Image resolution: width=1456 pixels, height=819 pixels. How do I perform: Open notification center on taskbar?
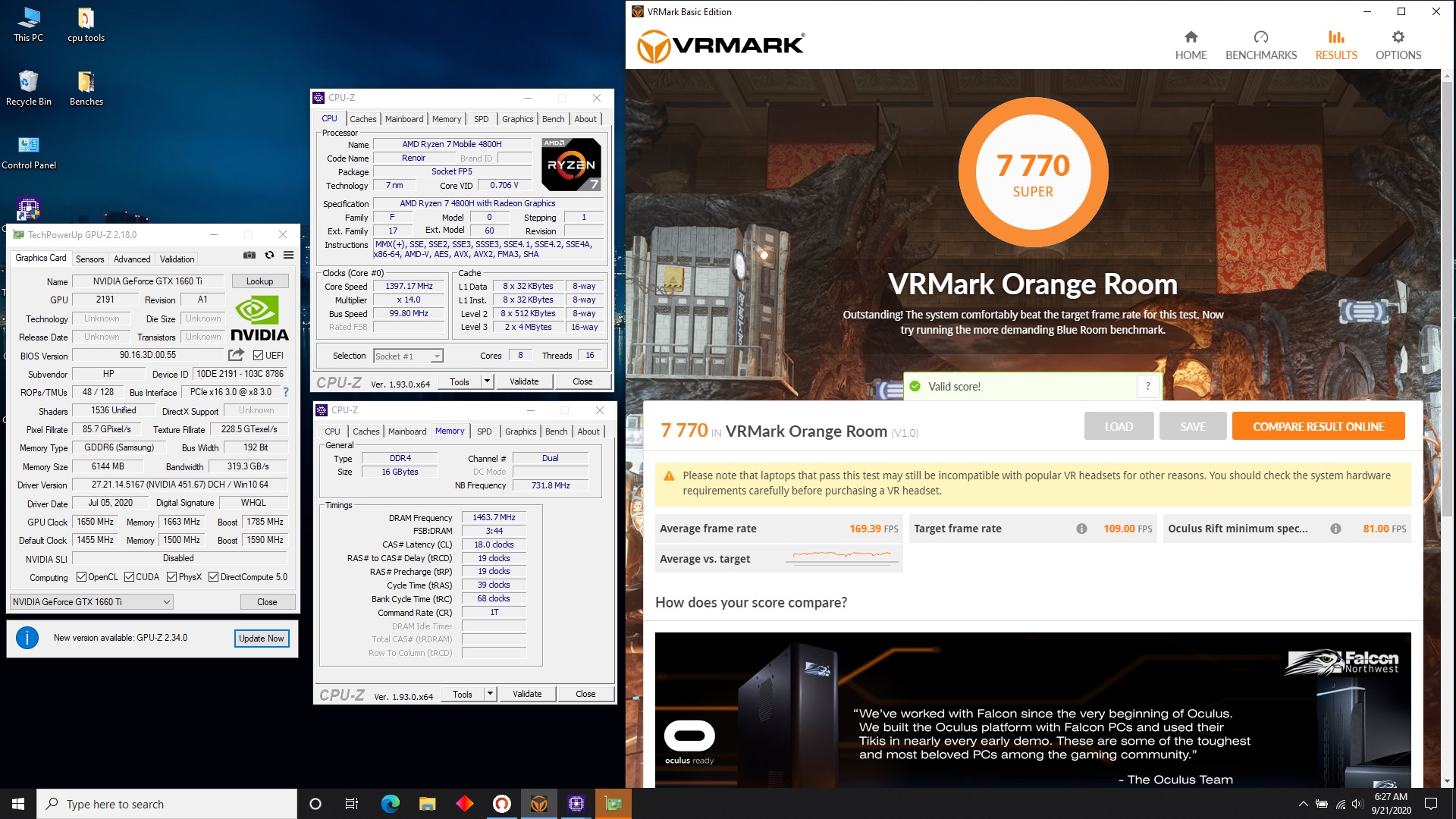pyautogui.click(x=1431, y=804)
